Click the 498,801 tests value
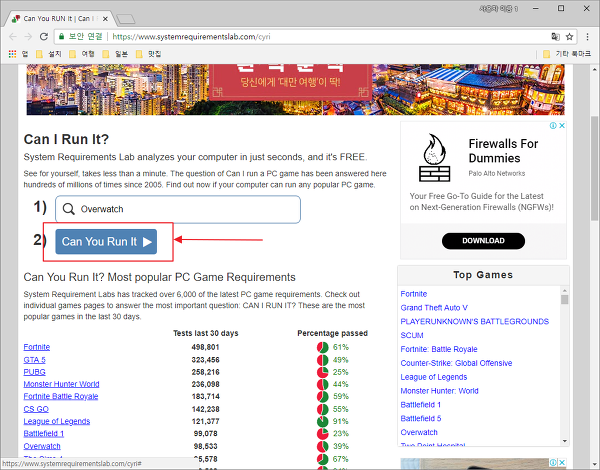 point(205,347)
